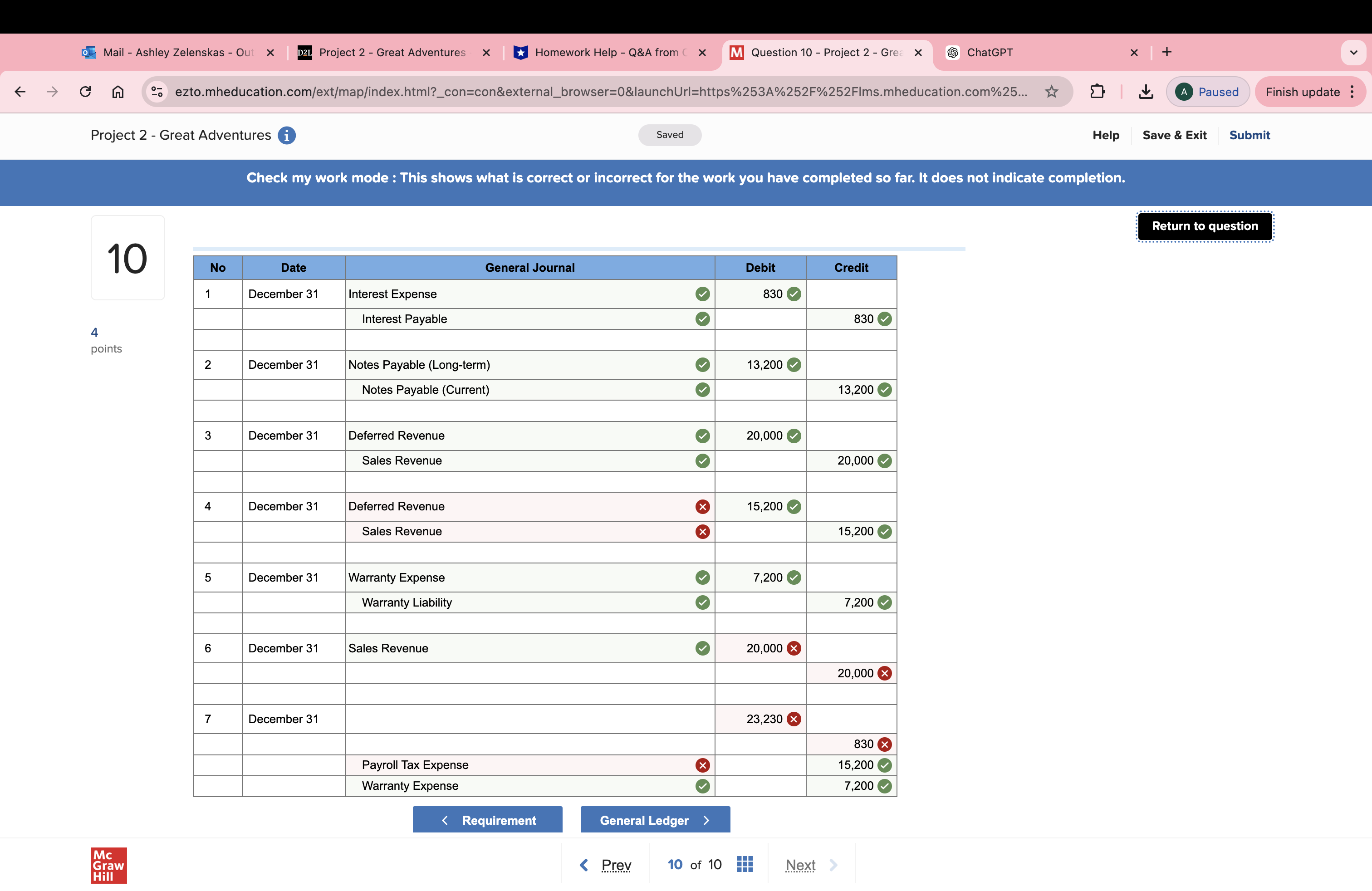Viewport: 1372px width, 891px height.
Task: Click the info icon beside Project 2 title
Action: click(286, 135)
